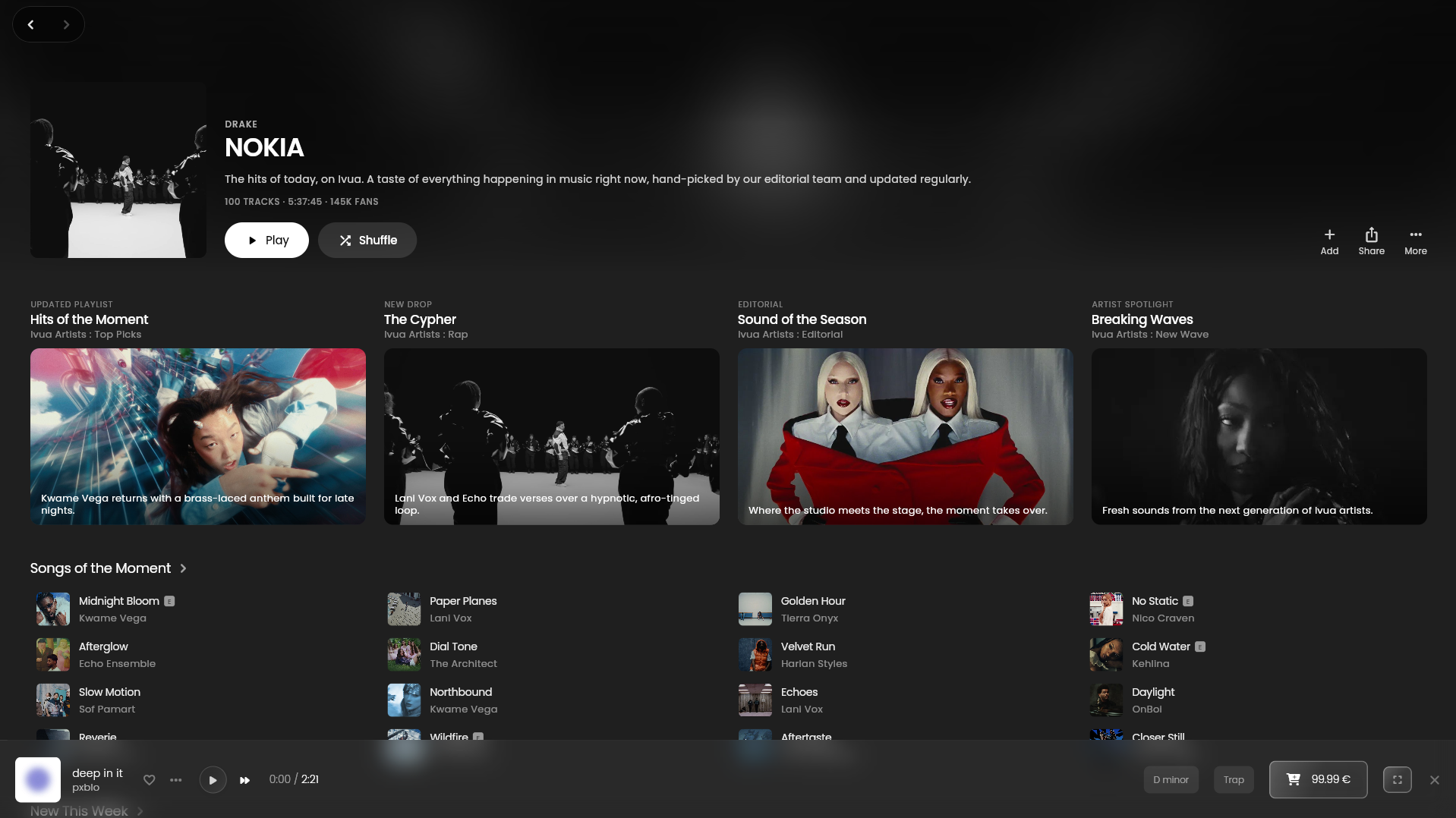This screenshot has height=818, width=1456.
Task: Go back using the left arrow
Action: [30, 24]
